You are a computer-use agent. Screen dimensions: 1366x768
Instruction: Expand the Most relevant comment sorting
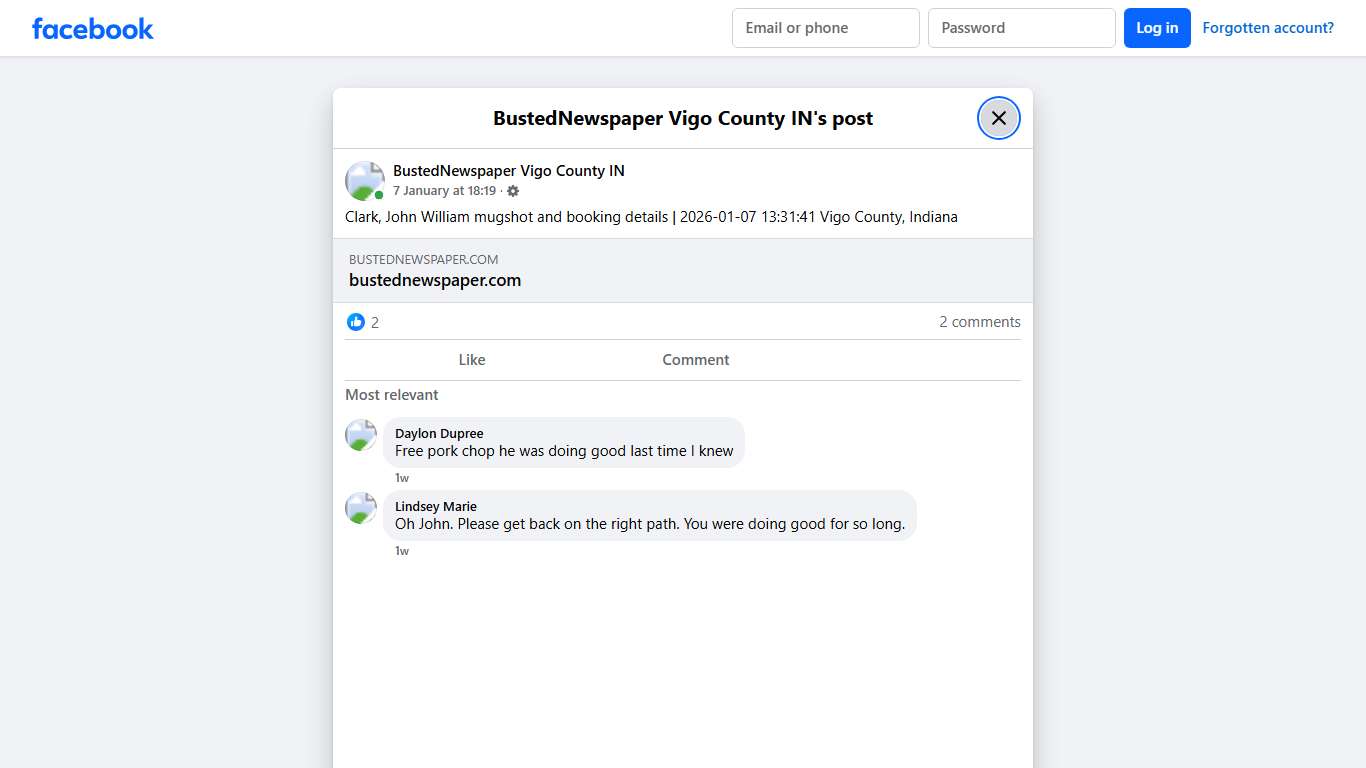pos(392,395)
